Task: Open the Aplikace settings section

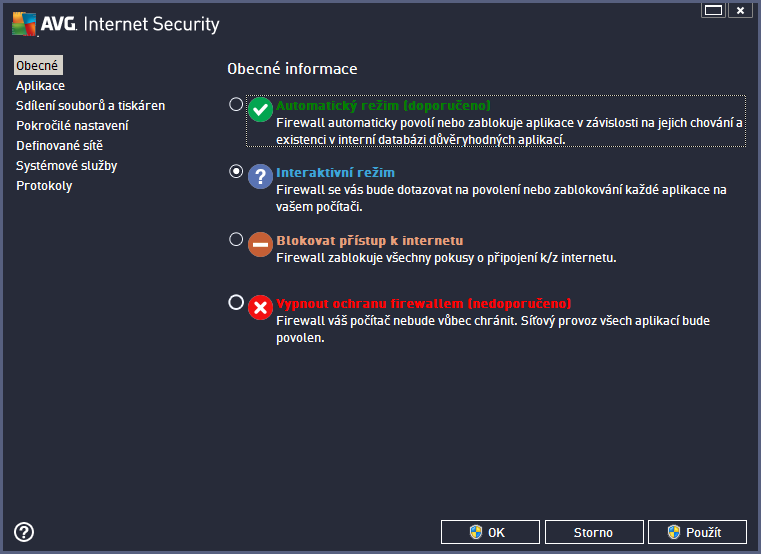Action: pos(40,86)
